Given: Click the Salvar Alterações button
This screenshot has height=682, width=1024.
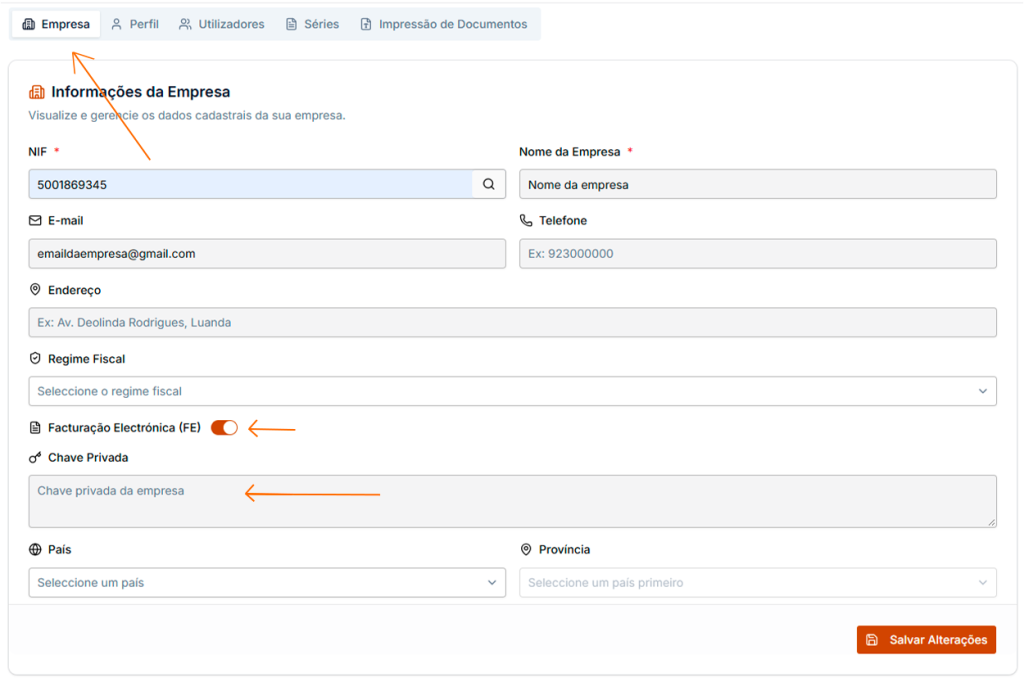Looking at the screenshot, I should coord(926,640).
